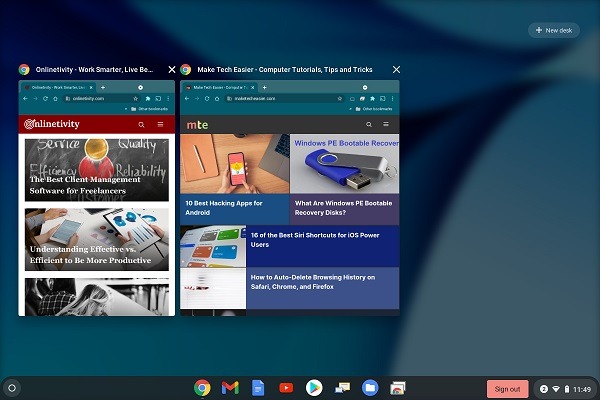
Task: Open the last shelf icon with Chrome logo
Action: tap(398, 388)
